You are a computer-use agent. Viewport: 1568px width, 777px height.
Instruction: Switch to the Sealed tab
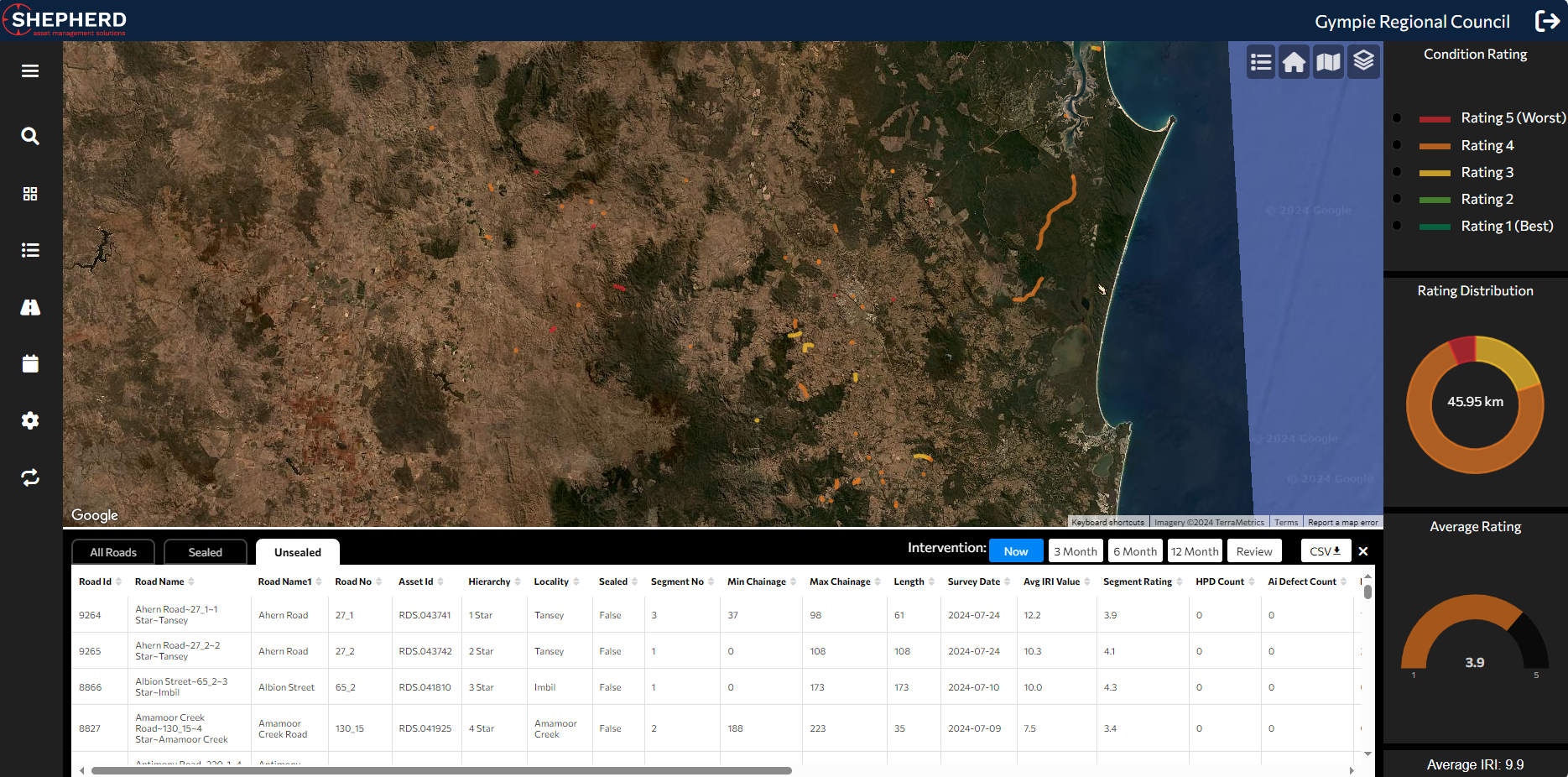click(x=206, y=552)
